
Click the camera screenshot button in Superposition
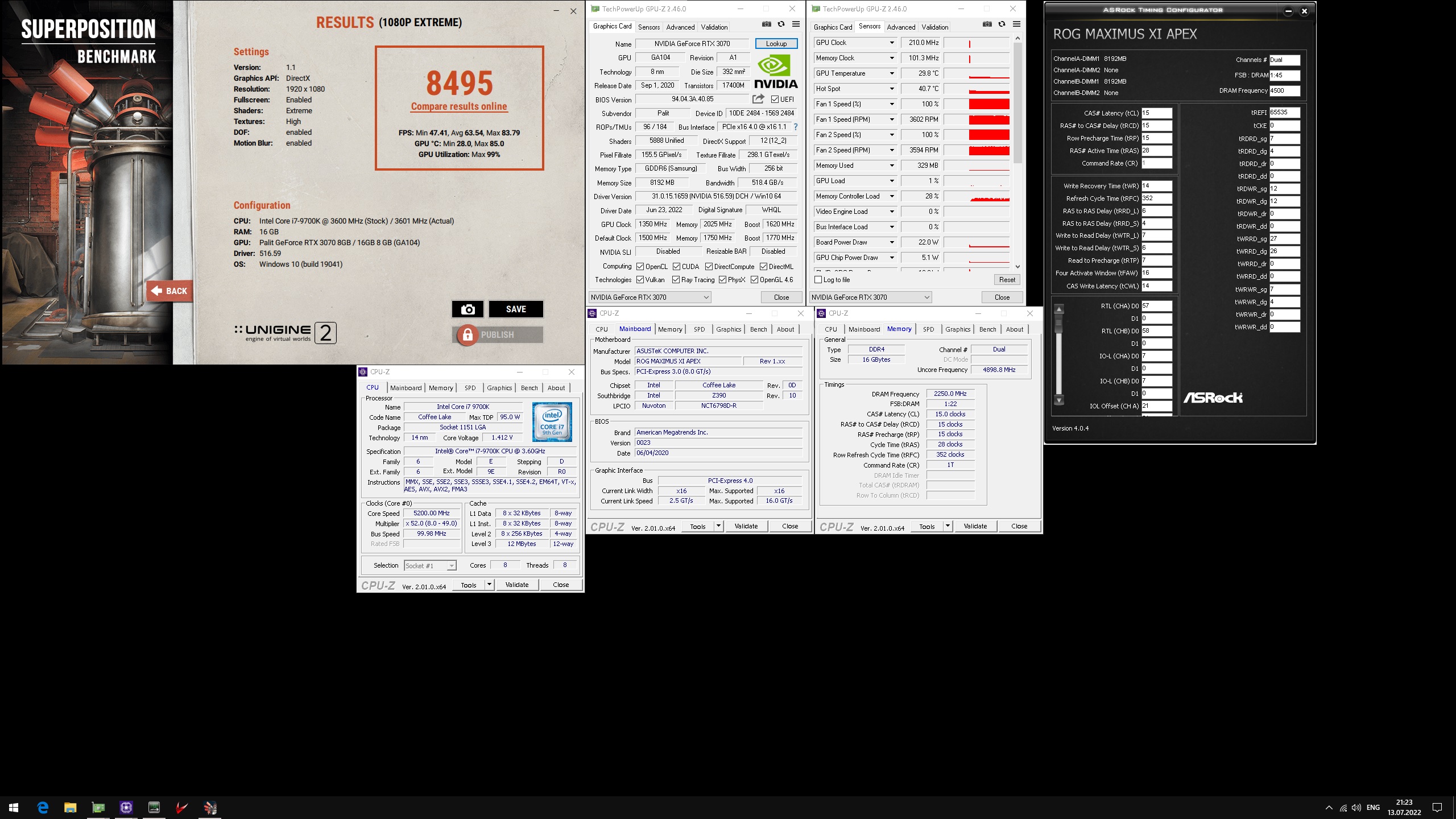click(468, 309)
